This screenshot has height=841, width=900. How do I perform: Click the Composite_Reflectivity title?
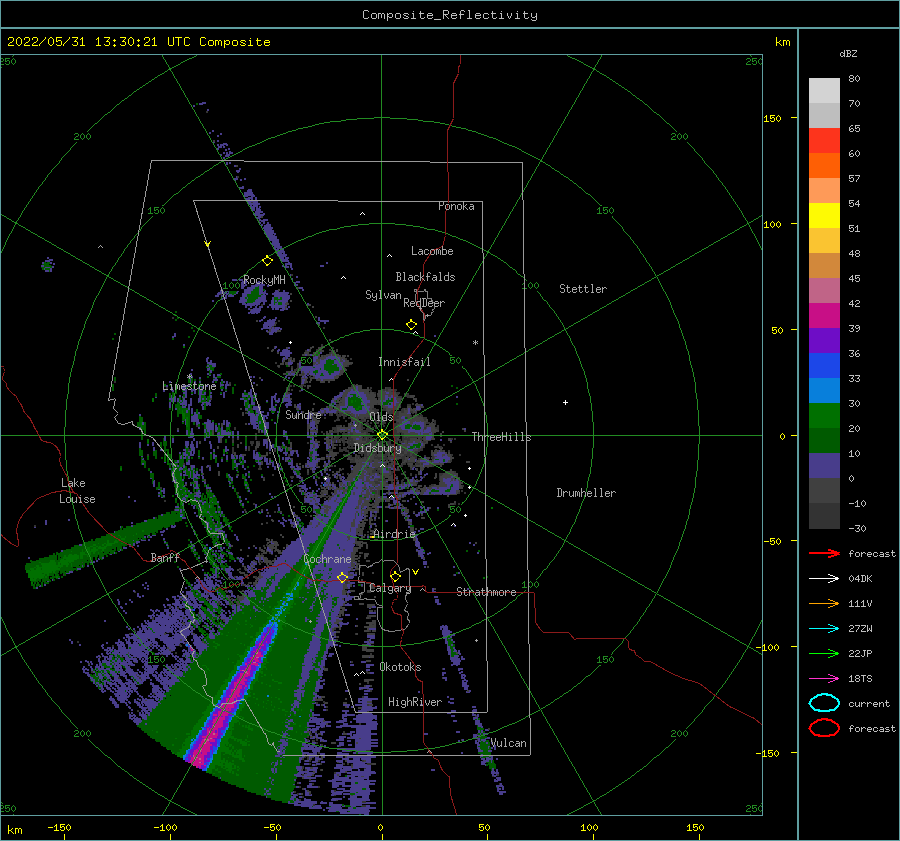tap(450, 14)
